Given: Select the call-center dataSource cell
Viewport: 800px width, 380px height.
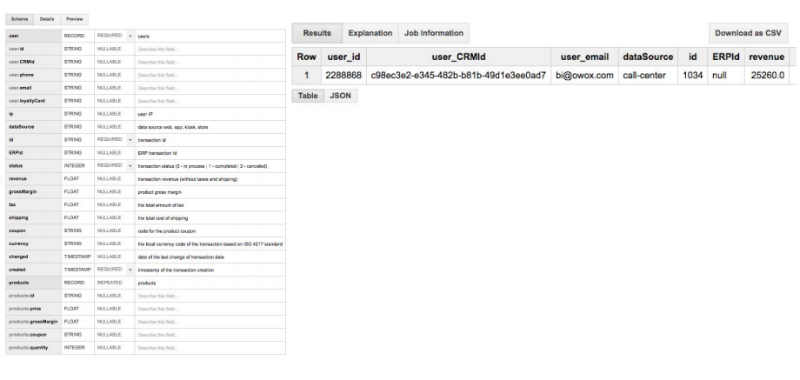Looking at the screenshot, I should click(648, 75).
